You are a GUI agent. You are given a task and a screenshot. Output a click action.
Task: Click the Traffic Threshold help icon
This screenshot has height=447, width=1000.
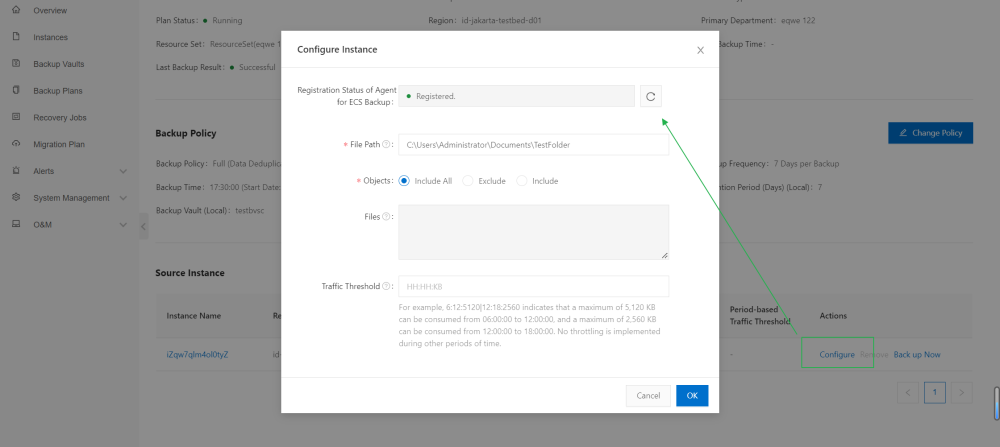pyautogui.click(x=386, y=286)
